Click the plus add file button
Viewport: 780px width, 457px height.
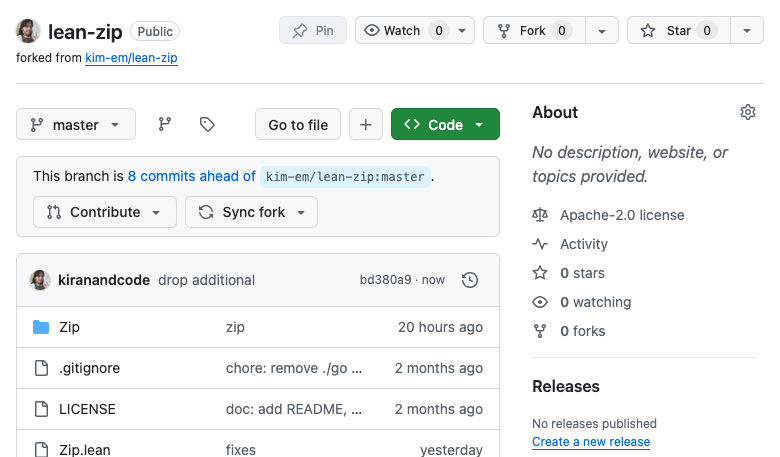[x=365, y=125]
